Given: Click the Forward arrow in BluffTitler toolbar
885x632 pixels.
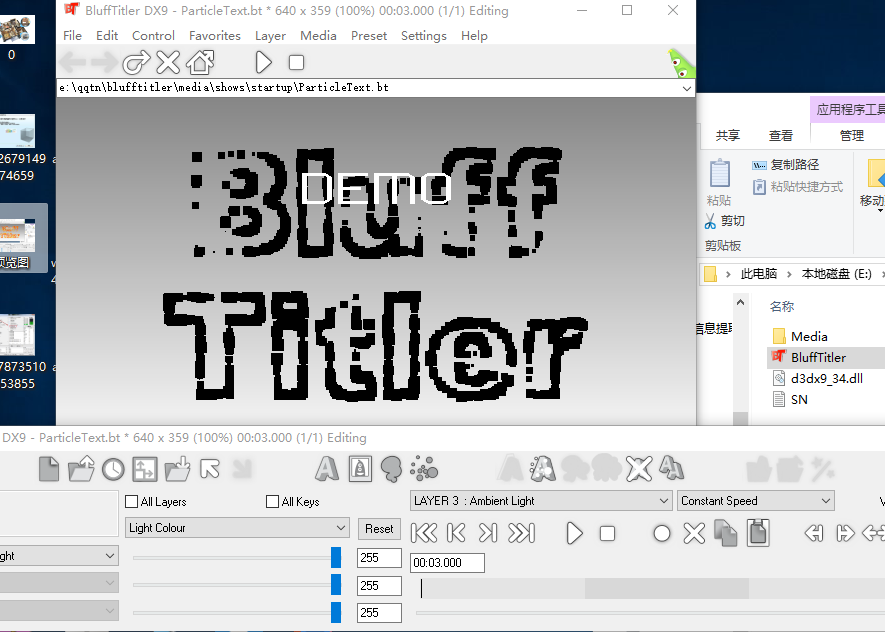Looking at the screenshot, I should coord(104,62).
